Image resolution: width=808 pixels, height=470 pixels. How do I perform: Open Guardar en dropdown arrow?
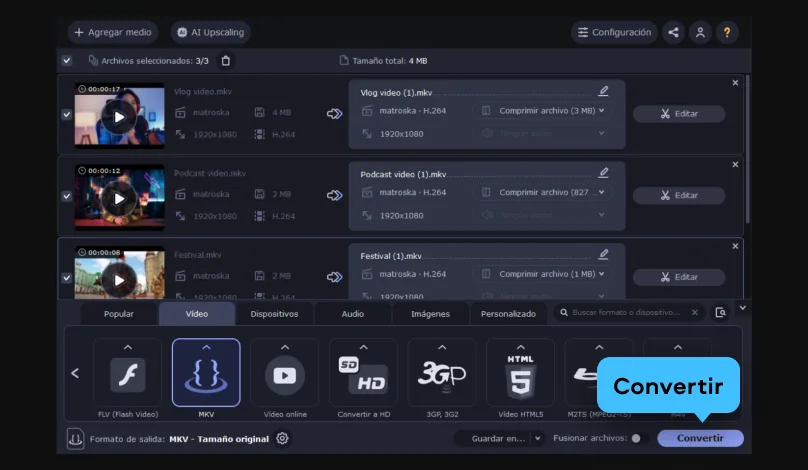pyautogui.click(x=537, y=439)
